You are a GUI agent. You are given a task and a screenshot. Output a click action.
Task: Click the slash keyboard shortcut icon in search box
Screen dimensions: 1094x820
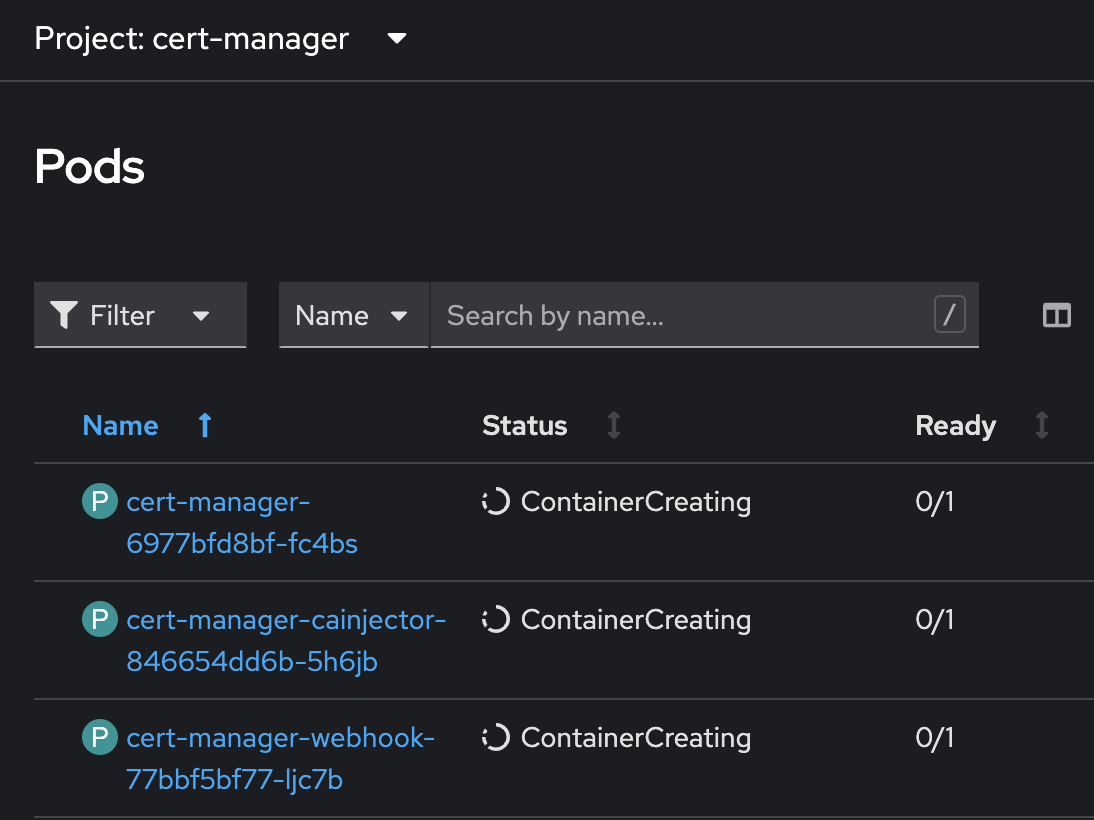coord(949,314)
